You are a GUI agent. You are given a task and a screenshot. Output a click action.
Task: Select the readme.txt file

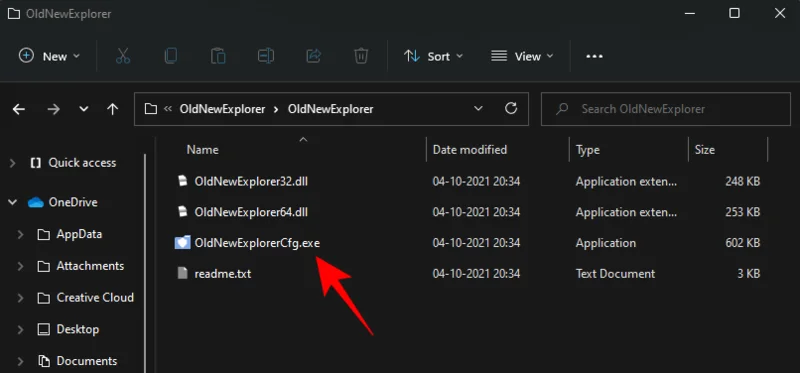tap(222, 273)
